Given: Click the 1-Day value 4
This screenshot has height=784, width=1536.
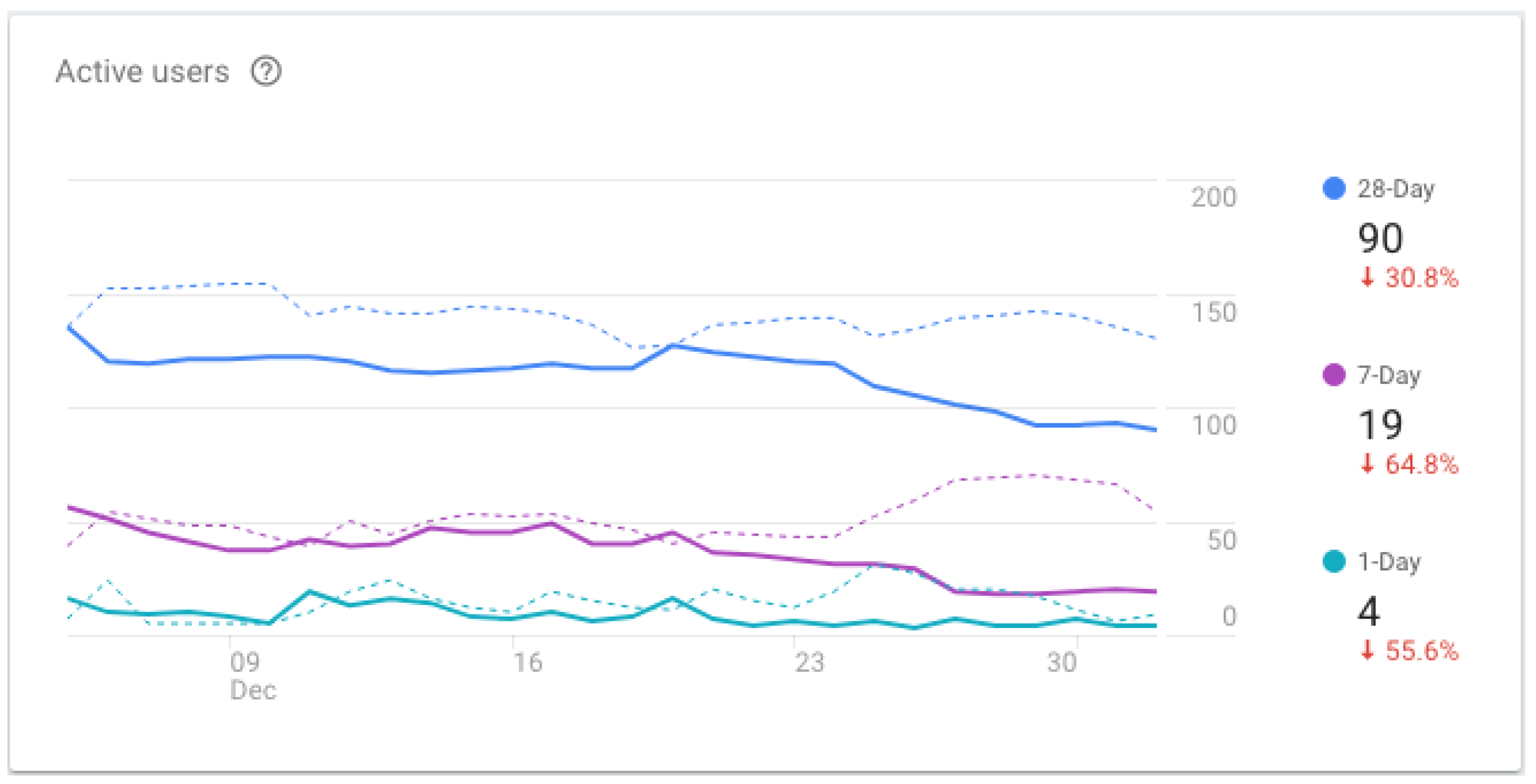Looking at the screenshot, I should (1369, 611).
